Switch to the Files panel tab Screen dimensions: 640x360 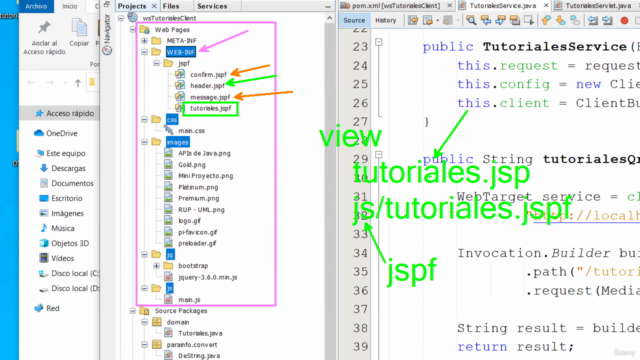171,6
